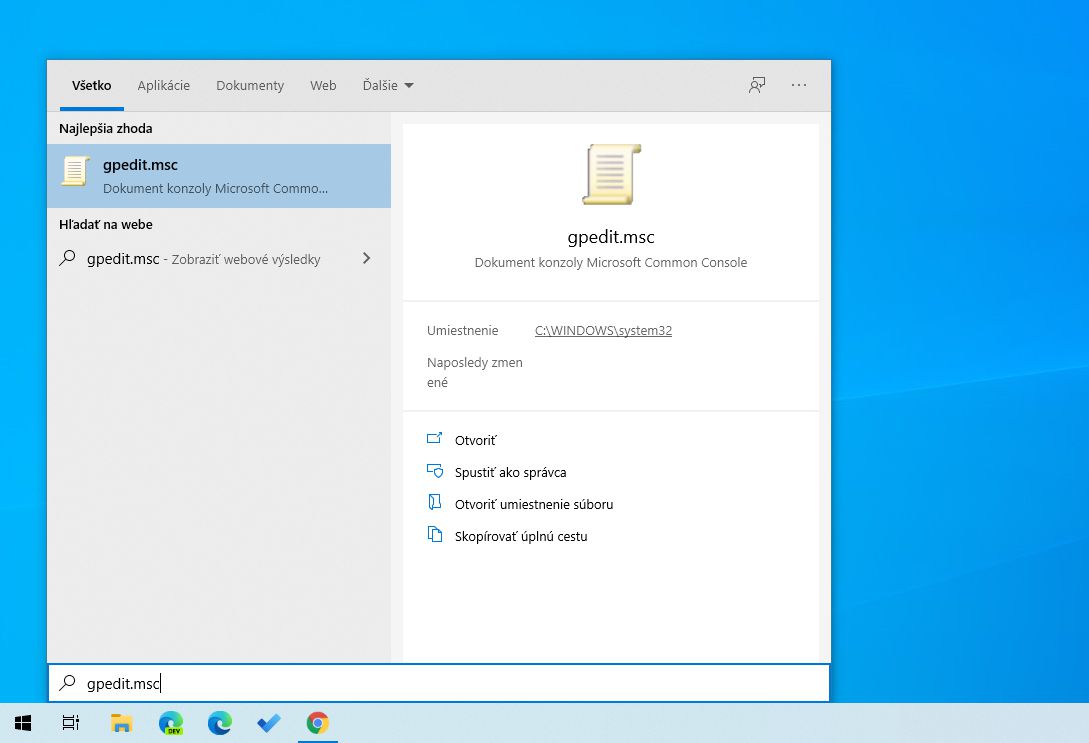Screen dimensions: 1089x743
Task: Open the Windows Start menu
Action: [23, 724]
